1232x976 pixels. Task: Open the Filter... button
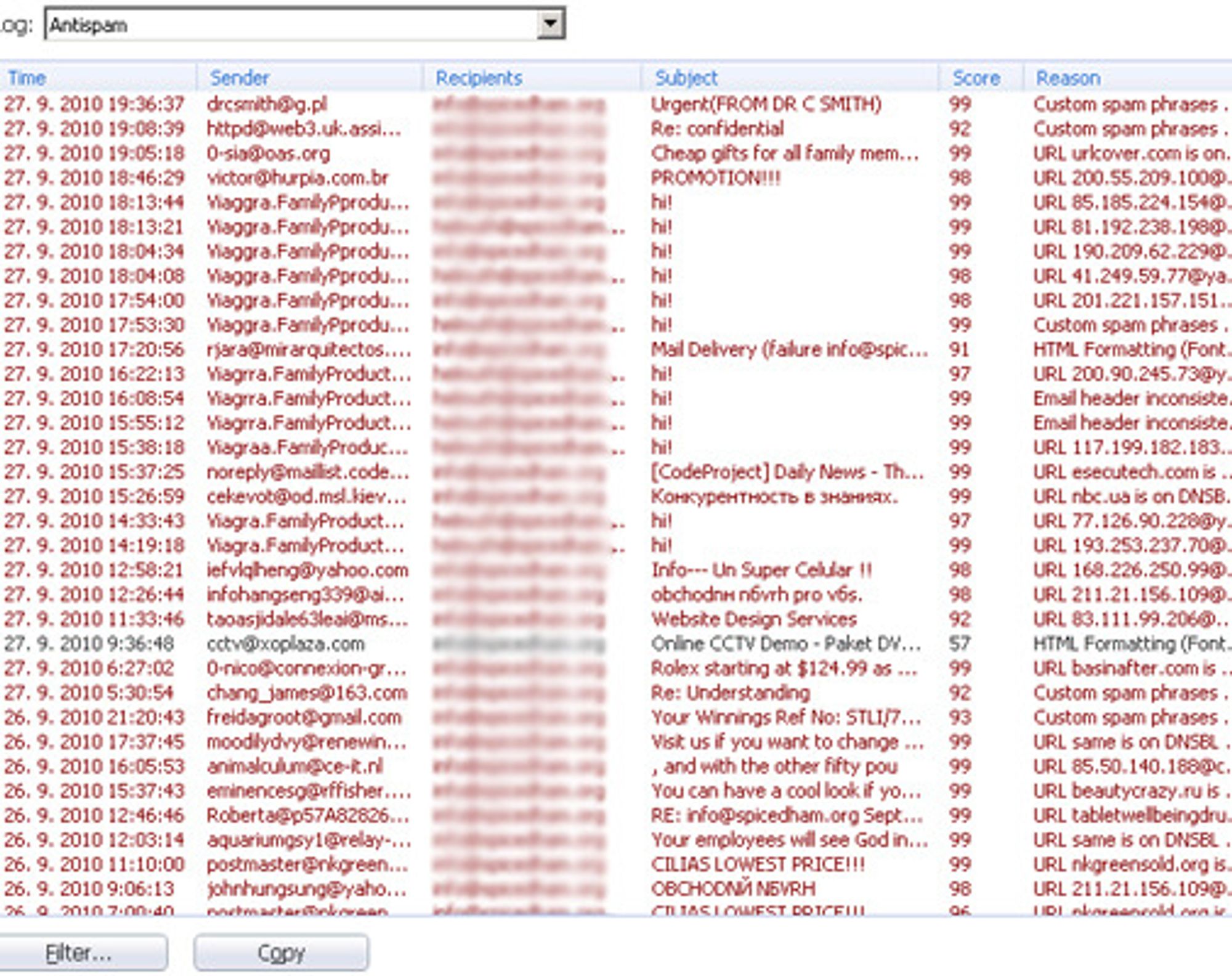79,953
